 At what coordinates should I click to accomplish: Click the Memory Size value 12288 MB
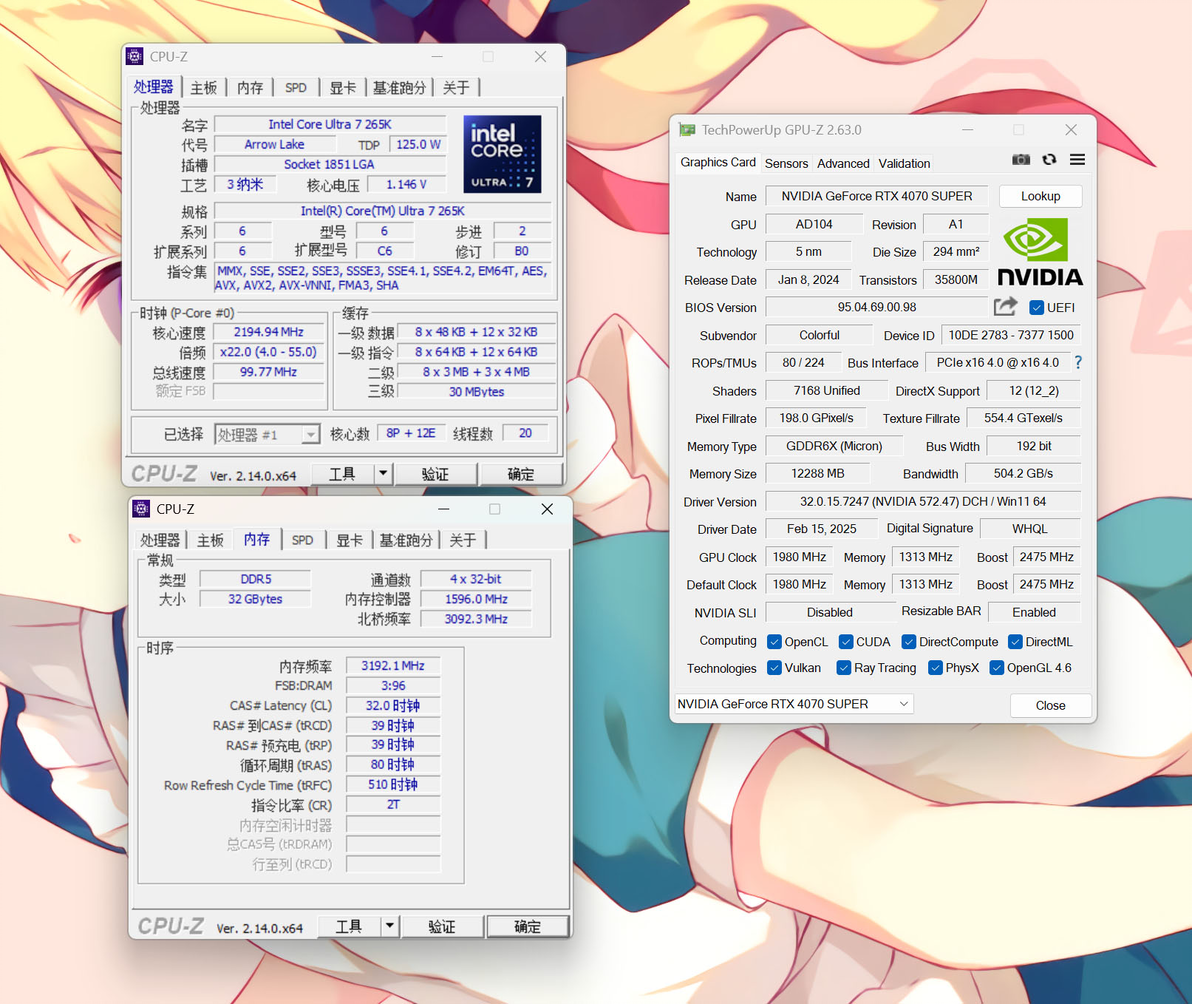pos(818,473)
